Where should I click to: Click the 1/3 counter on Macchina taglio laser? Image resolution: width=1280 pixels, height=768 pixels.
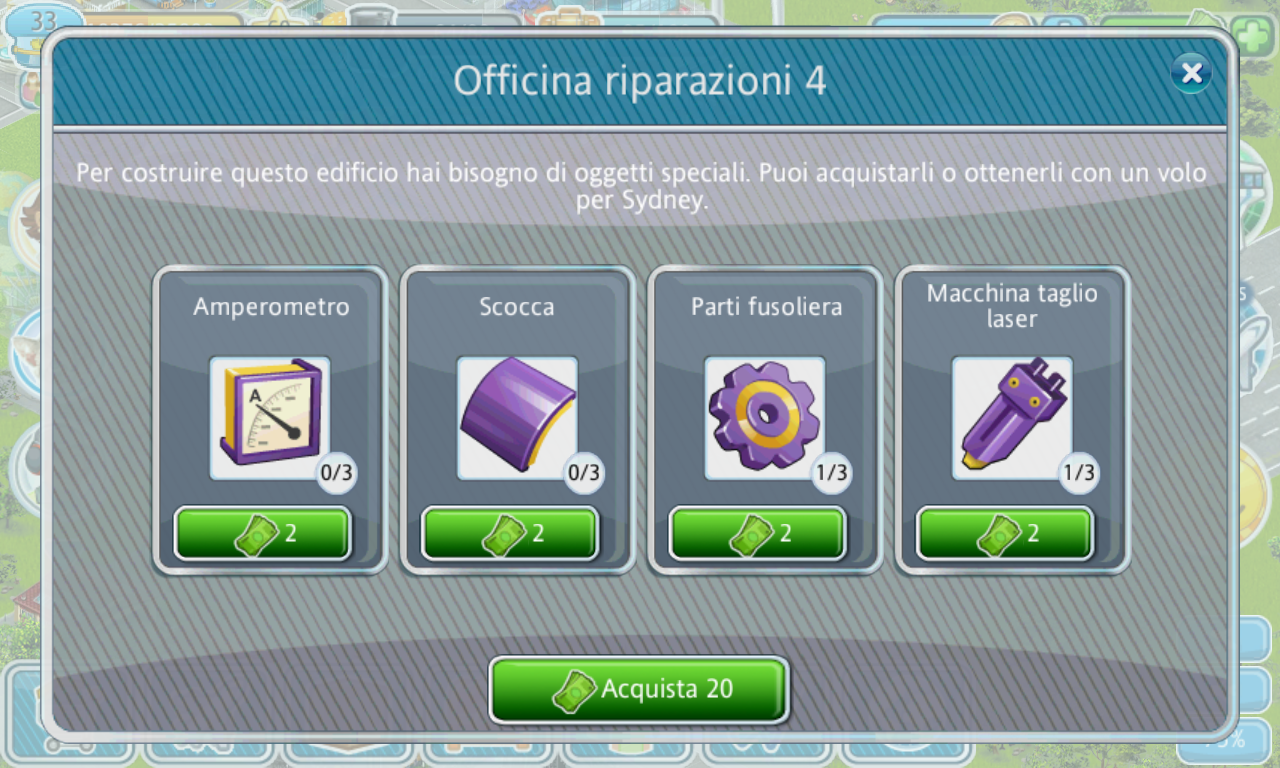click(x=1079, y=473)
